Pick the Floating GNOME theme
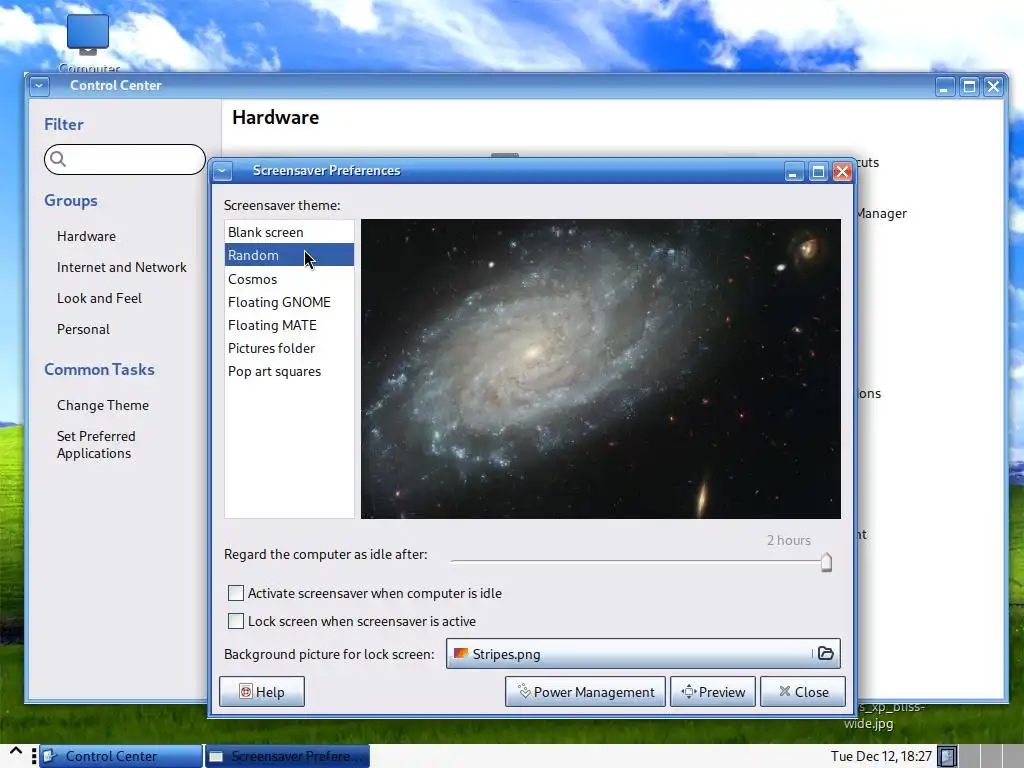Viewport: 1024px width, 768px height. tap(289, 302)
